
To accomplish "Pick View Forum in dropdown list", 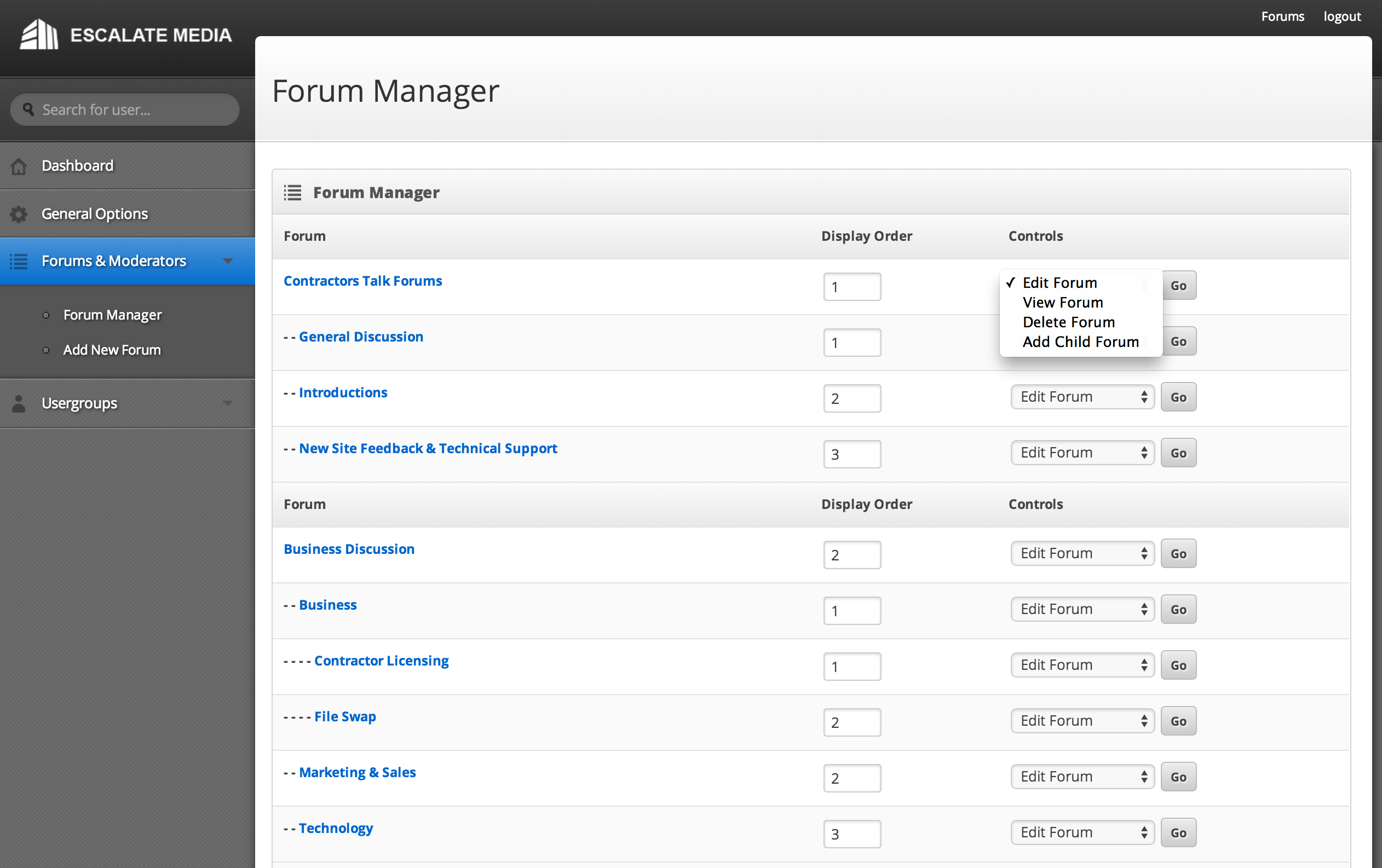I will pyautogui.click(x=1062, y=302).
